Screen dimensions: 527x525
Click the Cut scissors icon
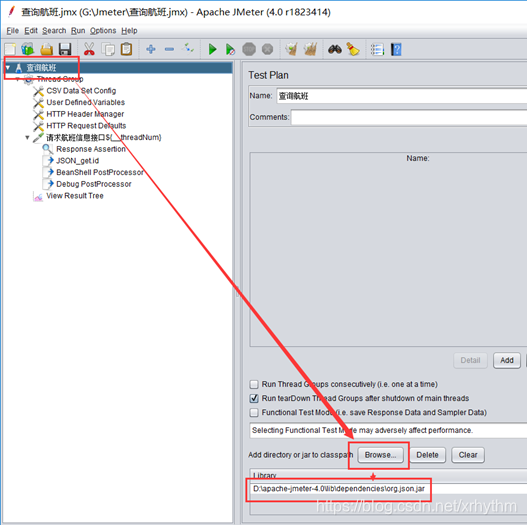[x=89, y=49]
